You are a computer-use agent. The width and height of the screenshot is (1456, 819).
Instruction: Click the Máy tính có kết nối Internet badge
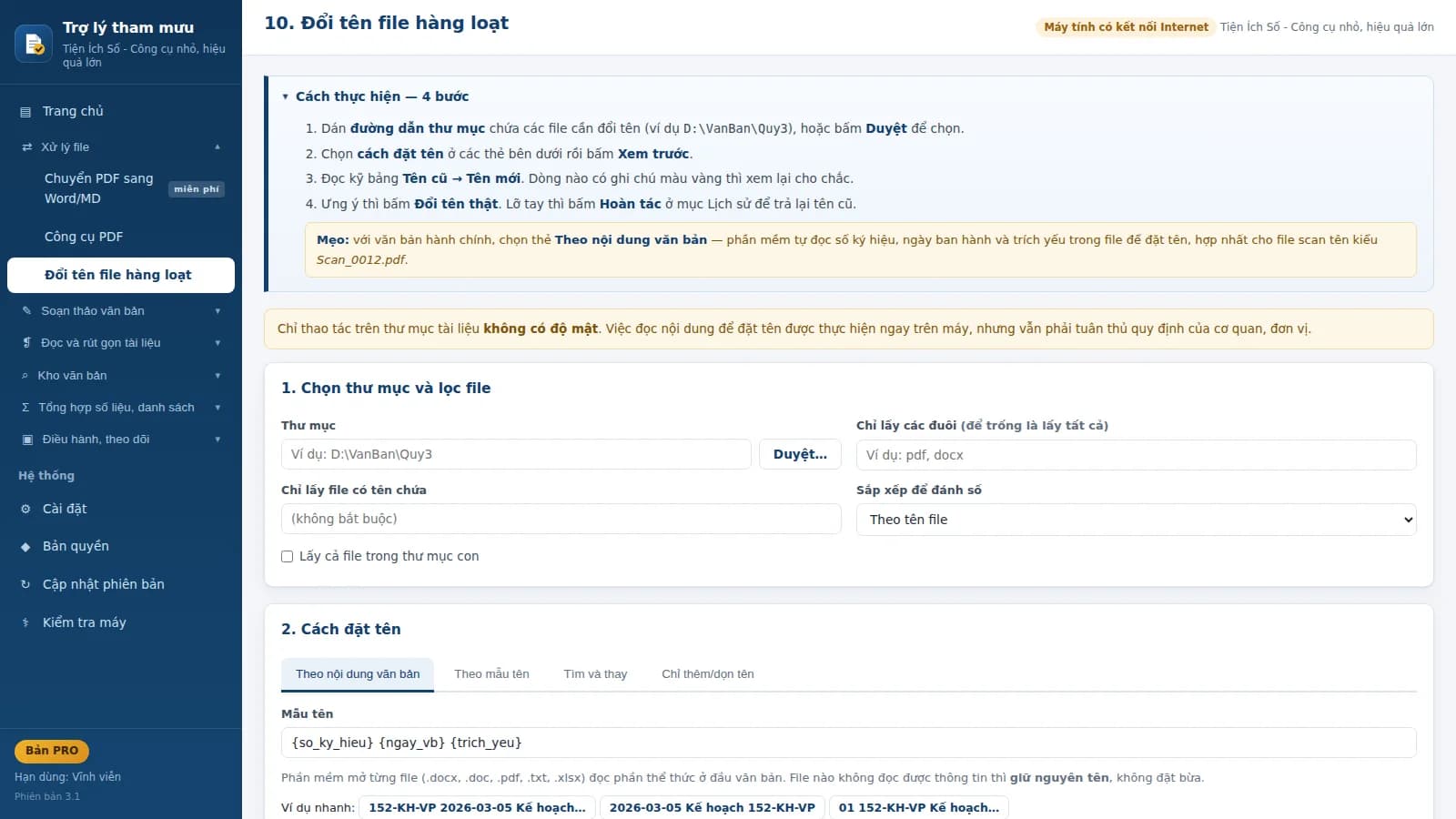click(x=1126, y=27)
